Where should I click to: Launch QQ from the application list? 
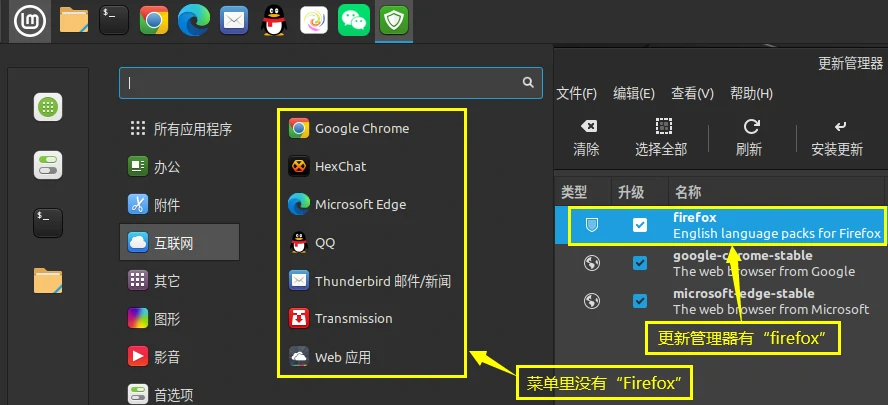[325, 242]
